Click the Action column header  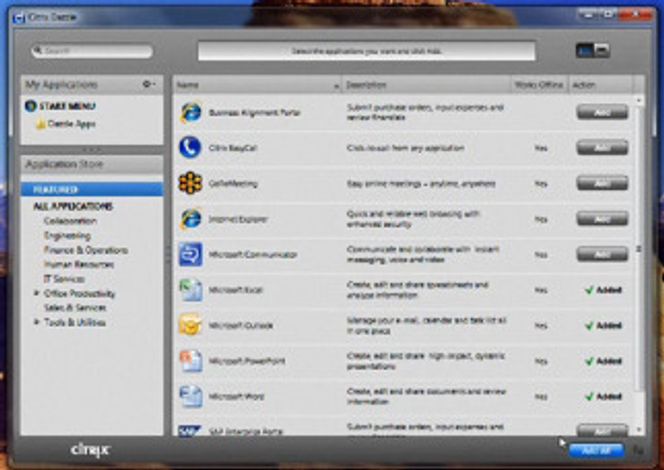pyautogui.click(x=600, y=85)
